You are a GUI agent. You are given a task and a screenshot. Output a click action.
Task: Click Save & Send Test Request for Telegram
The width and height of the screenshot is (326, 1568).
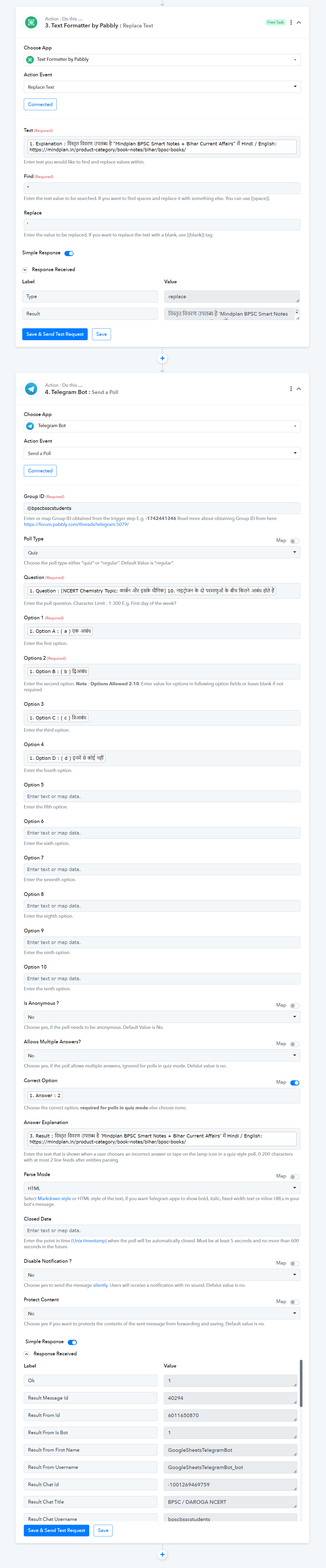[x=57, y=1530]
